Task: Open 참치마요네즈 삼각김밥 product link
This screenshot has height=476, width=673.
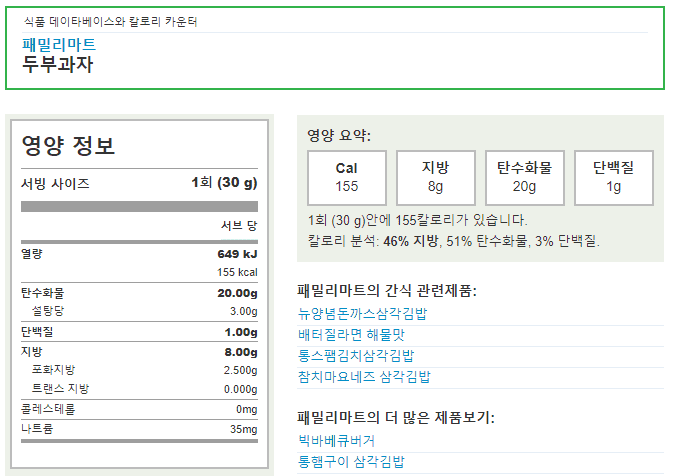Action: point(364,377)
